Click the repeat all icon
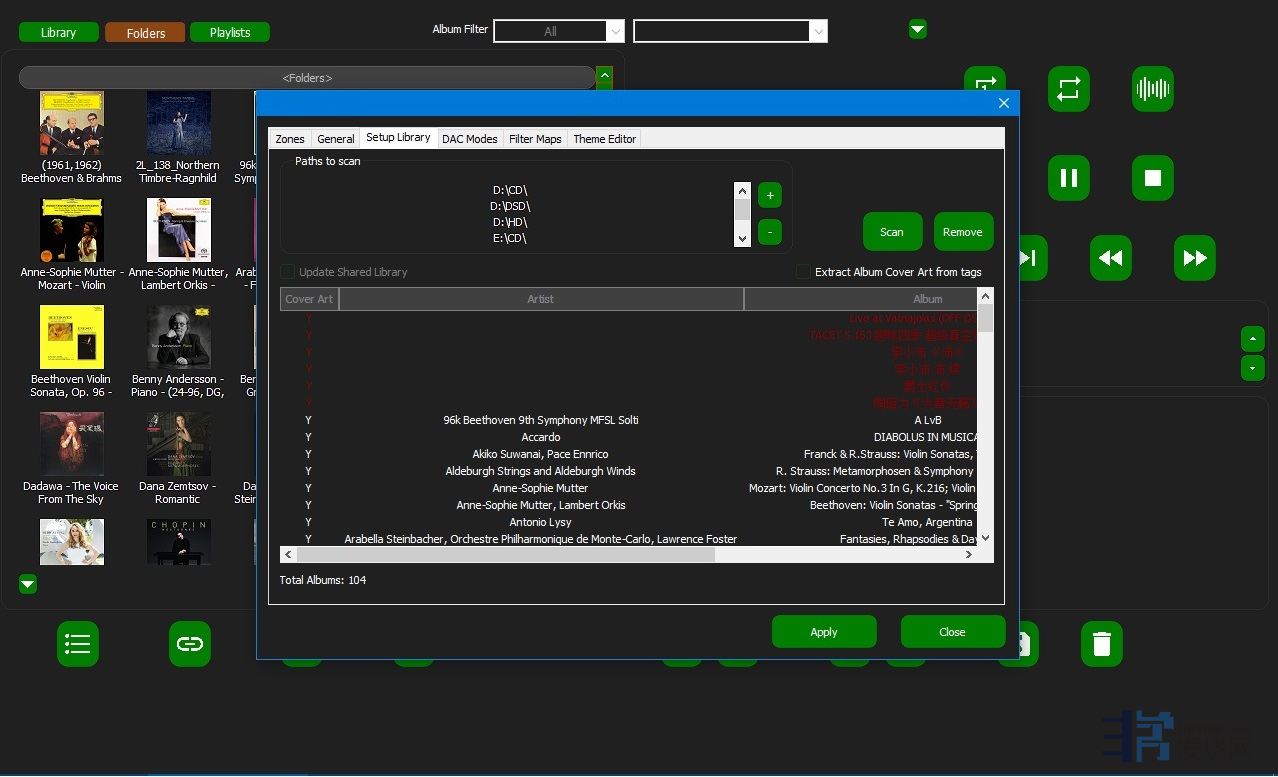The image size is (1278, 777). (x=1068, y=89)
